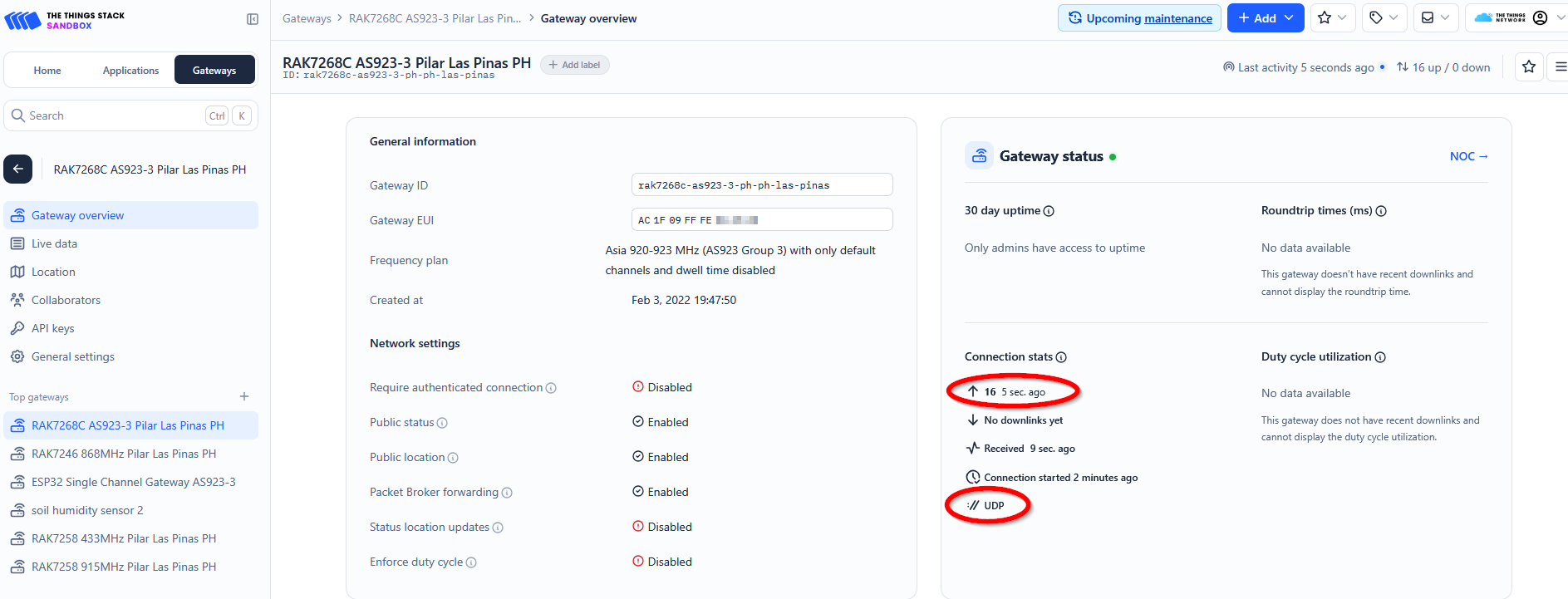Bookmark this gateway with the star button
This screenshot has width=1568, height=599.
pos(1528,66)
